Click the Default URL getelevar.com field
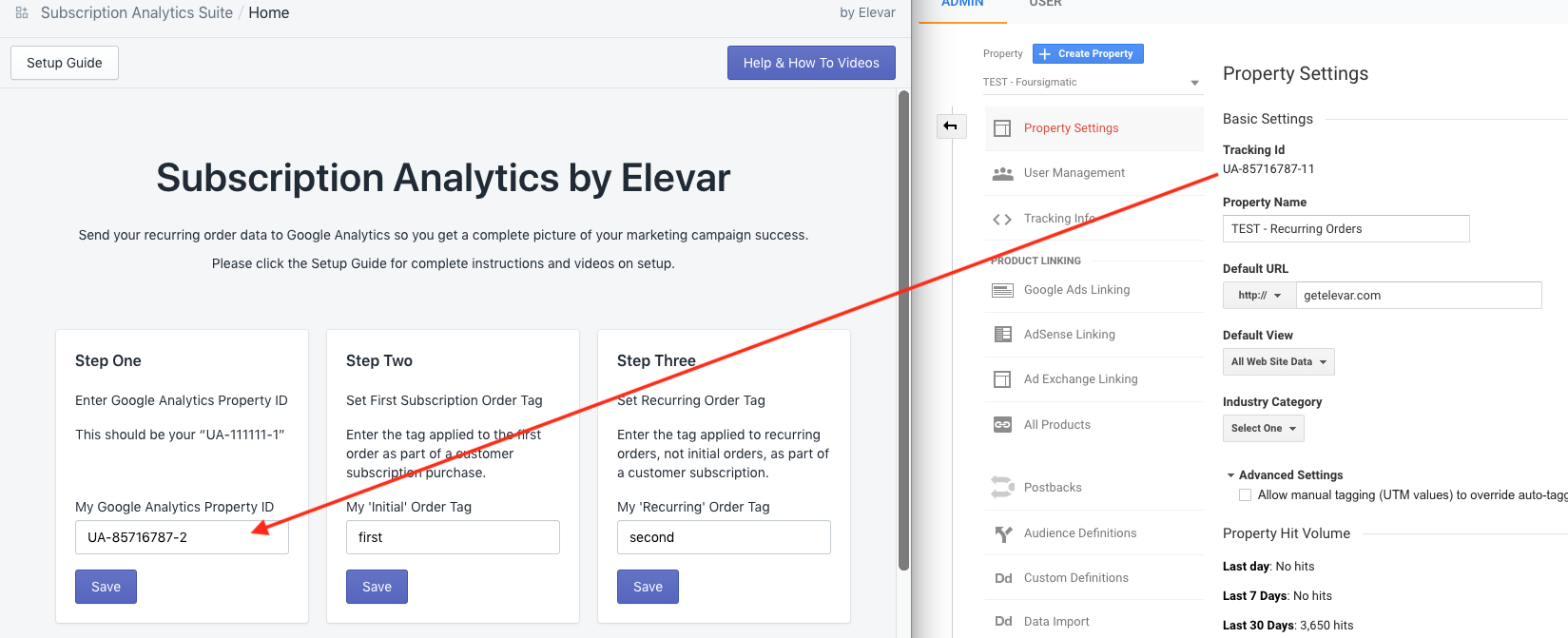The width and height of the screenshot is (1568, 638). click(1419, 296)
